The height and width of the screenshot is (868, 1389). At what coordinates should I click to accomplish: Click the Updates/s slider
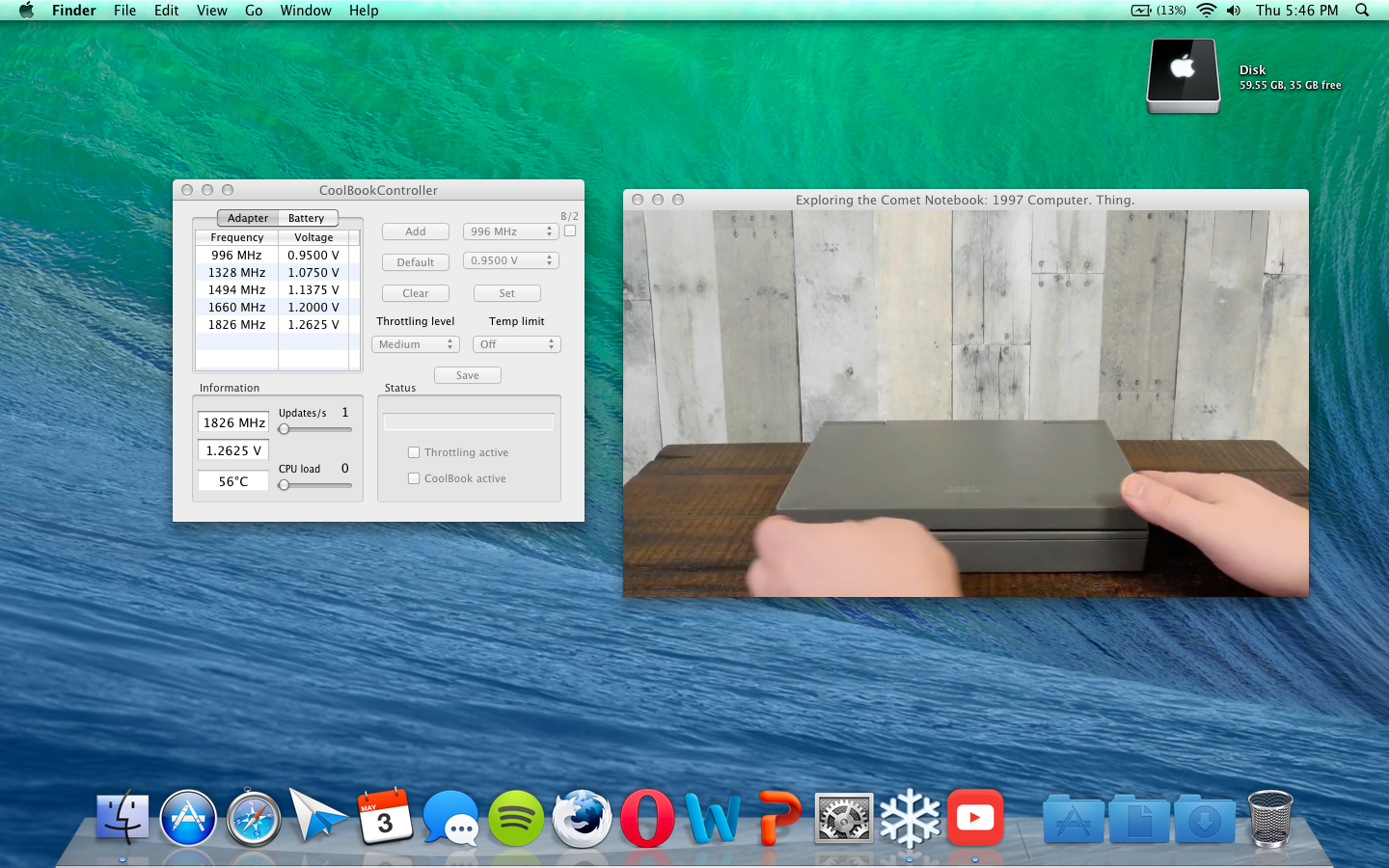click(314, 429)
